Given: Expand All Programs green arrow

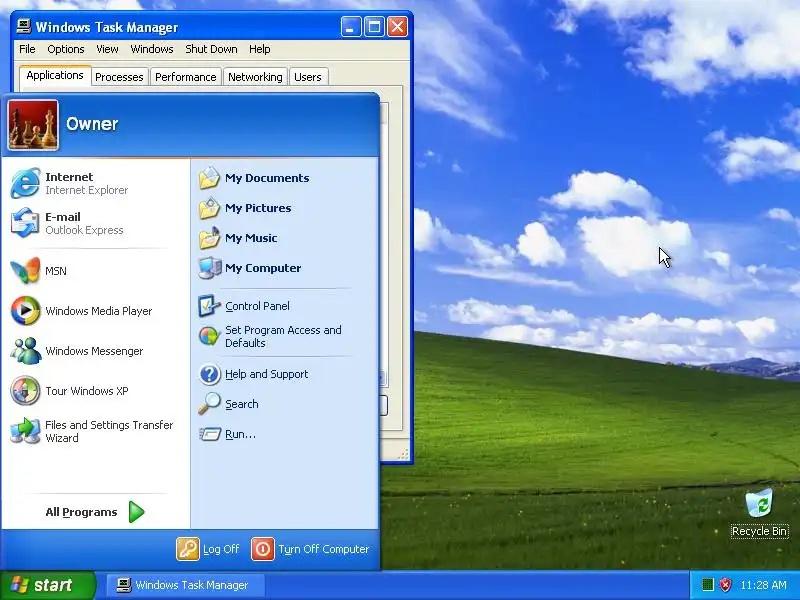Looking at the screenshot, I should (136, 512).
